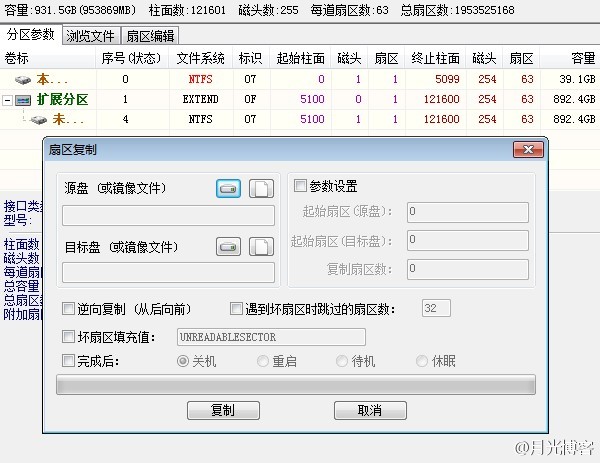Choose target image file with the file icon
This screenshot has height=463, width=600.
[x=260, y=247]
